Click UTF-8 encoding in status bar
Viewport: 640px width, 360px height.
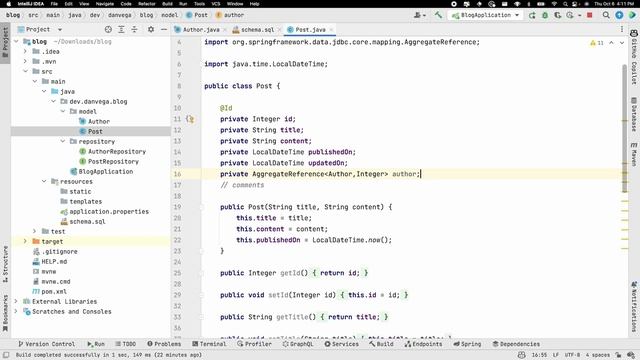click(572, 355)
